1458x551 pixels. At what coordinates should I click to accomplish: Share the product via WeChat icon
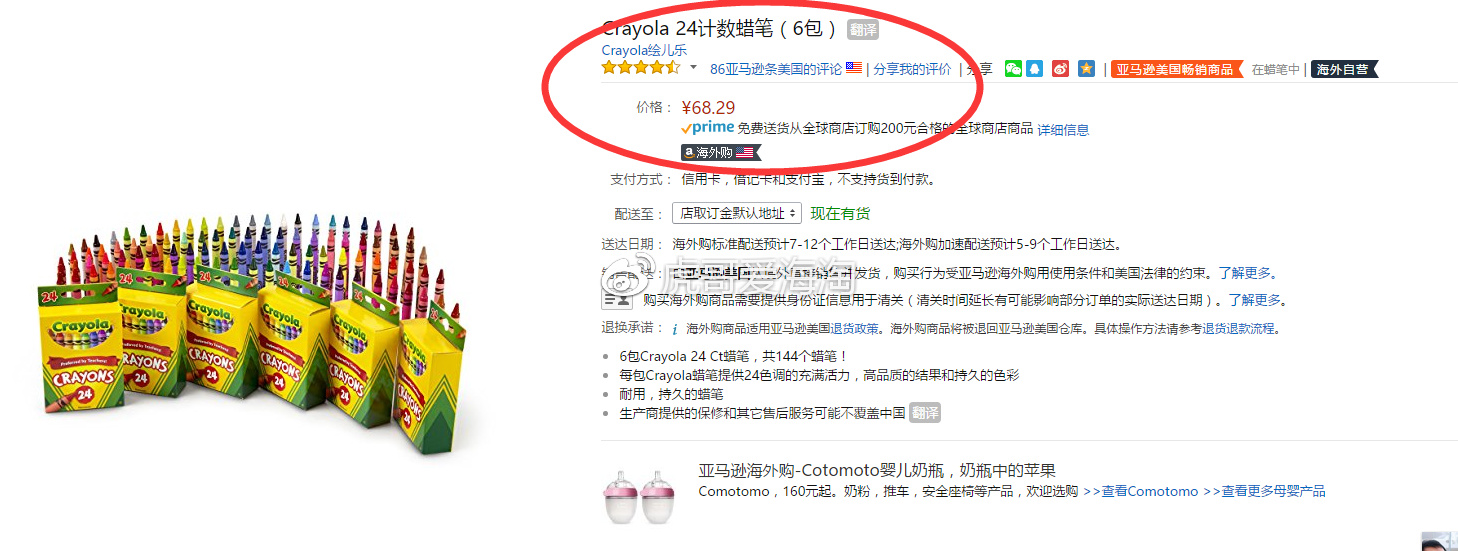pos(1014,68)
